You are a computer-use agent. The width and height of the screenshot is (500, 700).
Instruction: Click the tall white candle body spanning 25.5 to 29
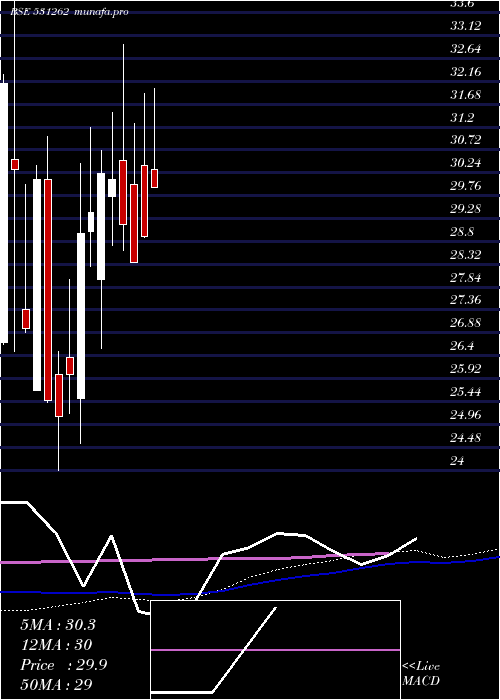[x=81, y=316]
